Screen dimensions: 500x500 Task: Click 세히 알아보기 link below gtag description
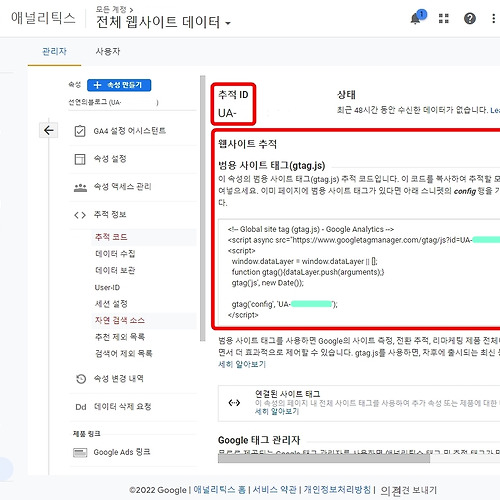[242, 364]
